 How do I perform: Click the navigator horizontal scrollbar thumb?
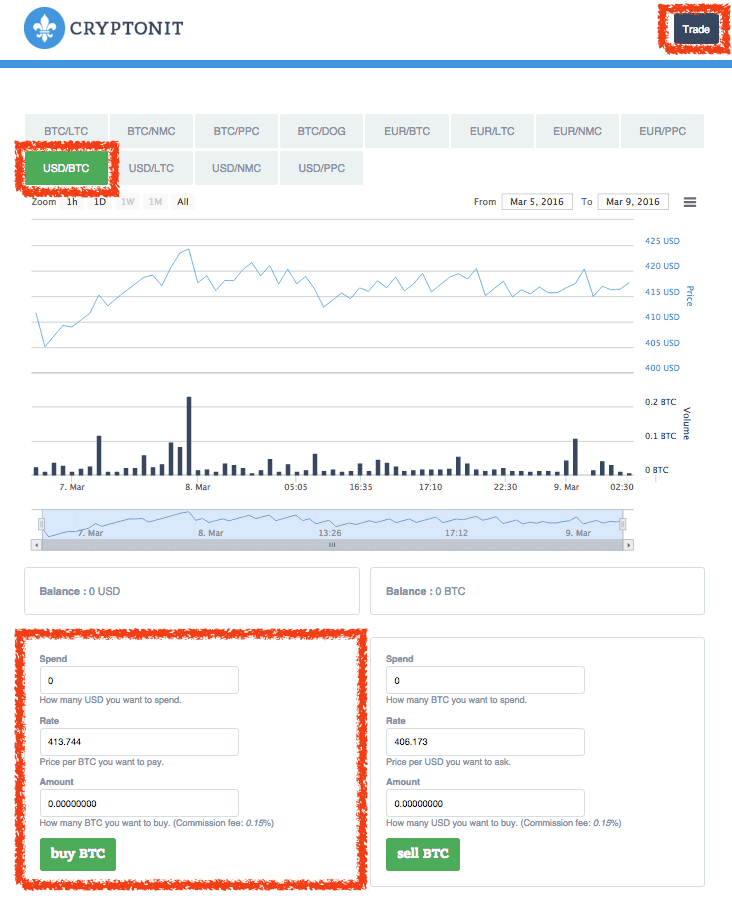[332, 545]
